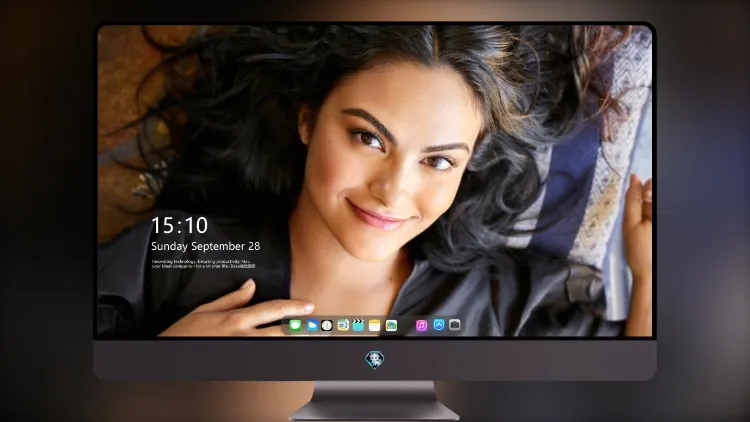Screen dimensions: 750x422
Task: Click the Sunday September 28 date text
Action: [206, 246]
